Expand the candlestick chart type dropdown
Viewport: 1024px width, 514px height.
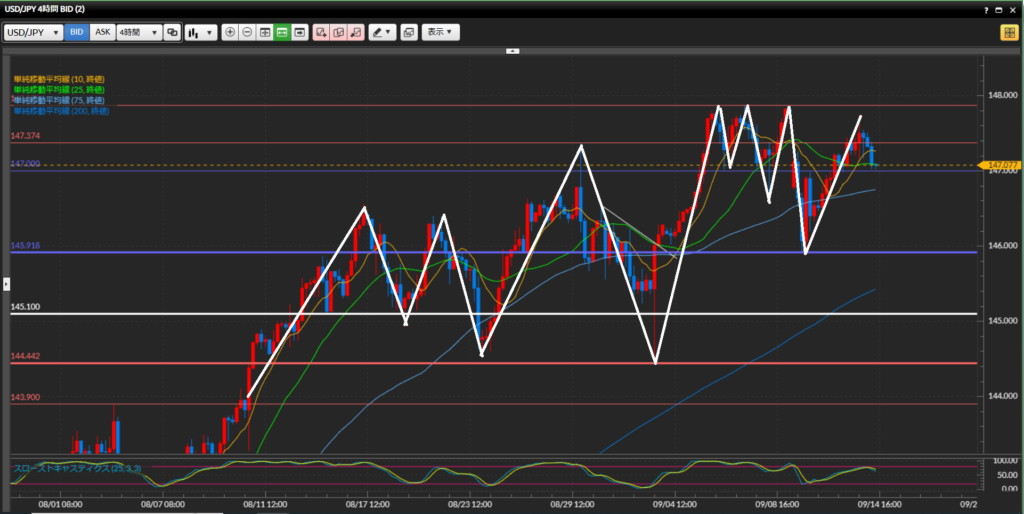[x=201, y=32]
